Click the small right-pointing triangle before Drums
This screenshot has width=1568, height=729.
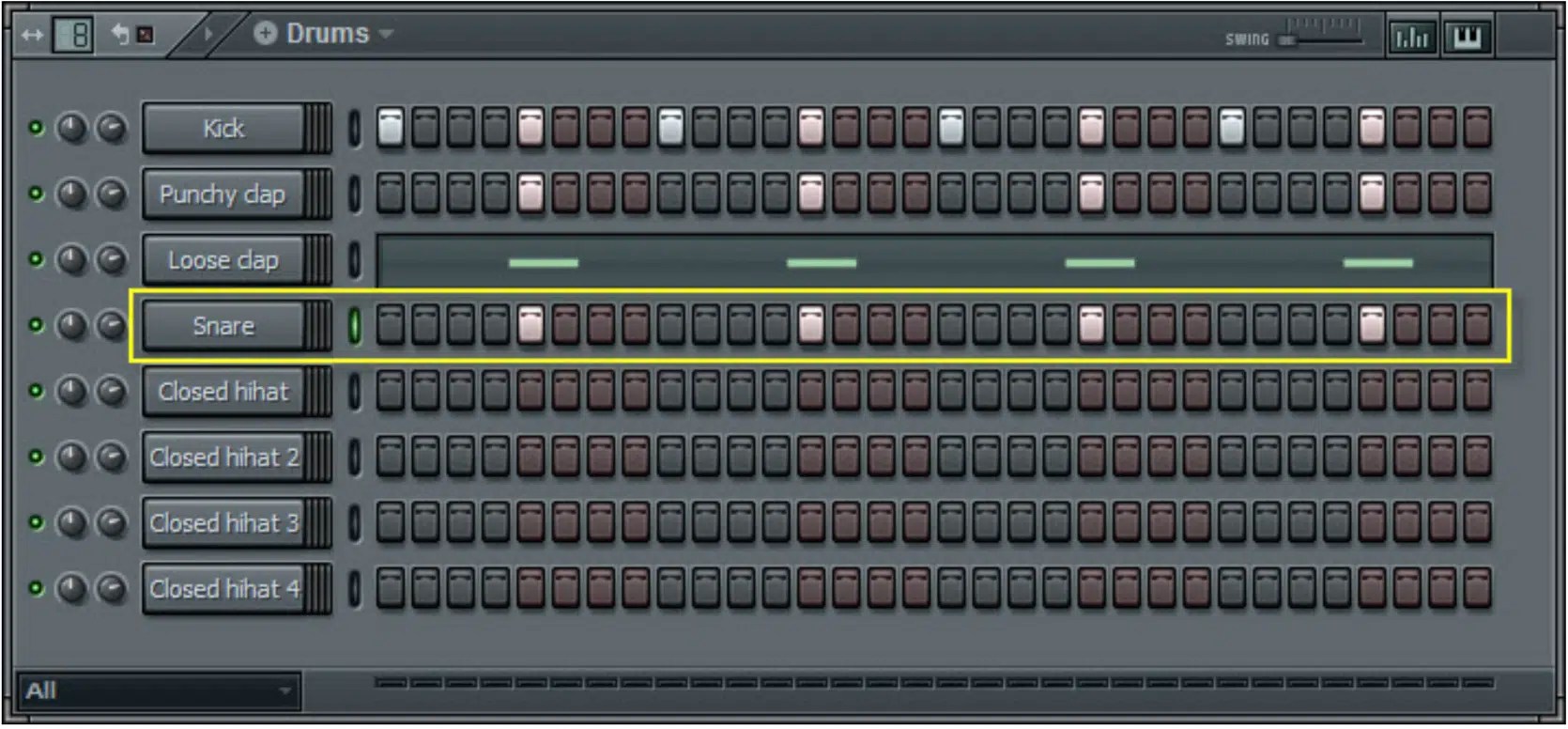(208, 35)
